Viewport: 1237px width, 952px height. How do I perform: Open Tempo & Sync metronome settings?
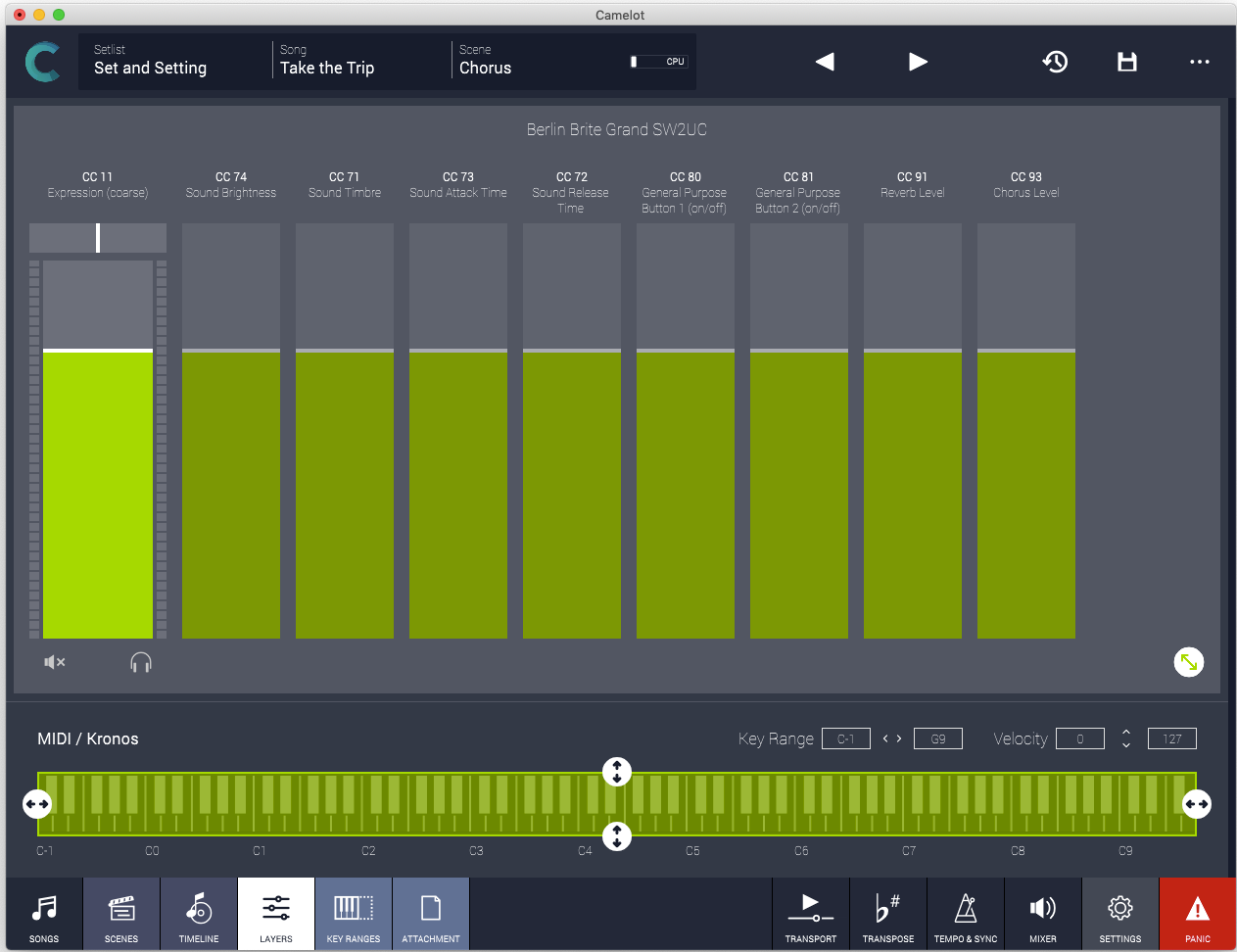tap(966, 915)
